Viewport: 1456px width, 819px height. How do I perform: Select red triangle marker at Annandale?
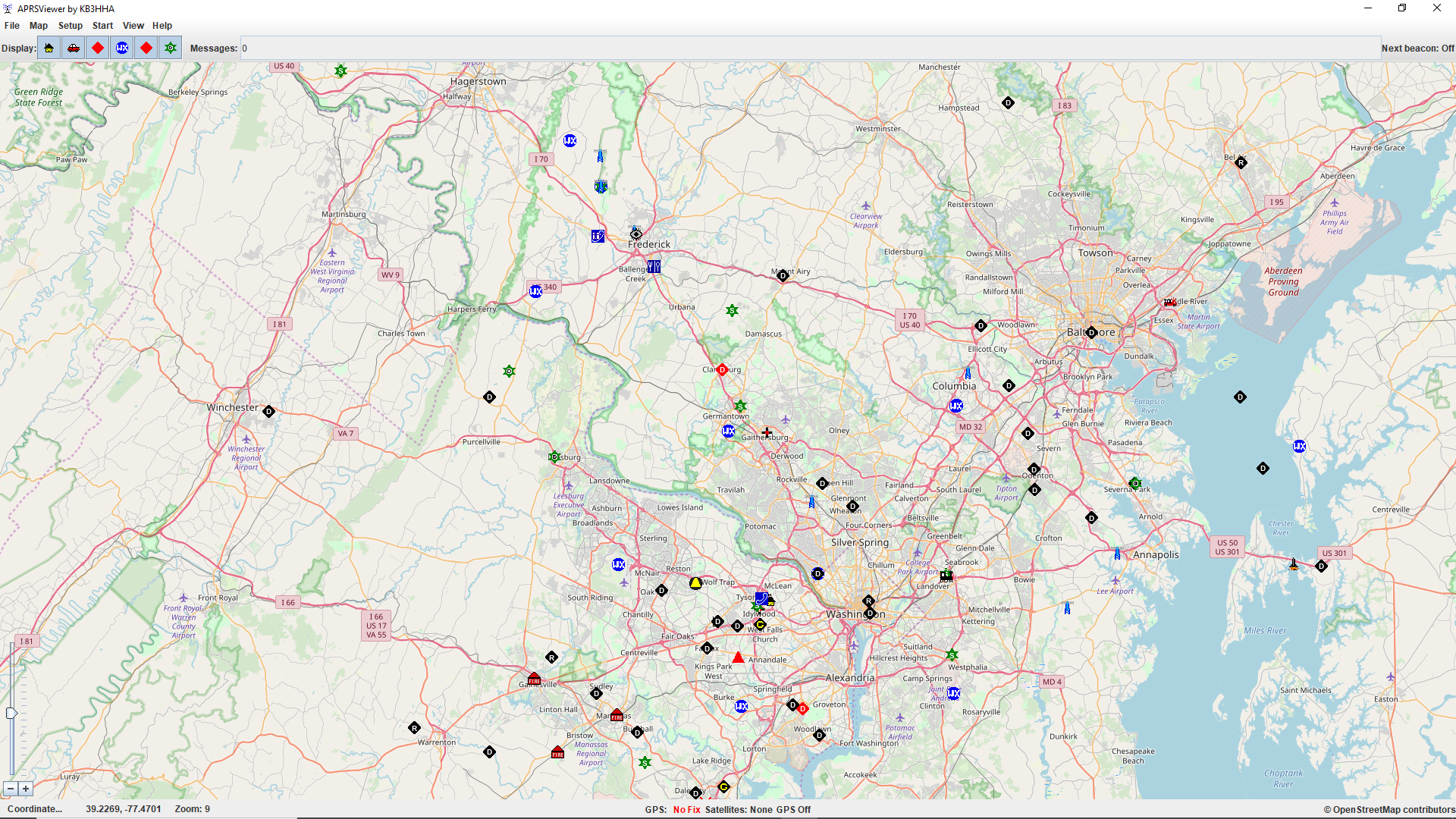pyautogui.click(x=738, y=657)
